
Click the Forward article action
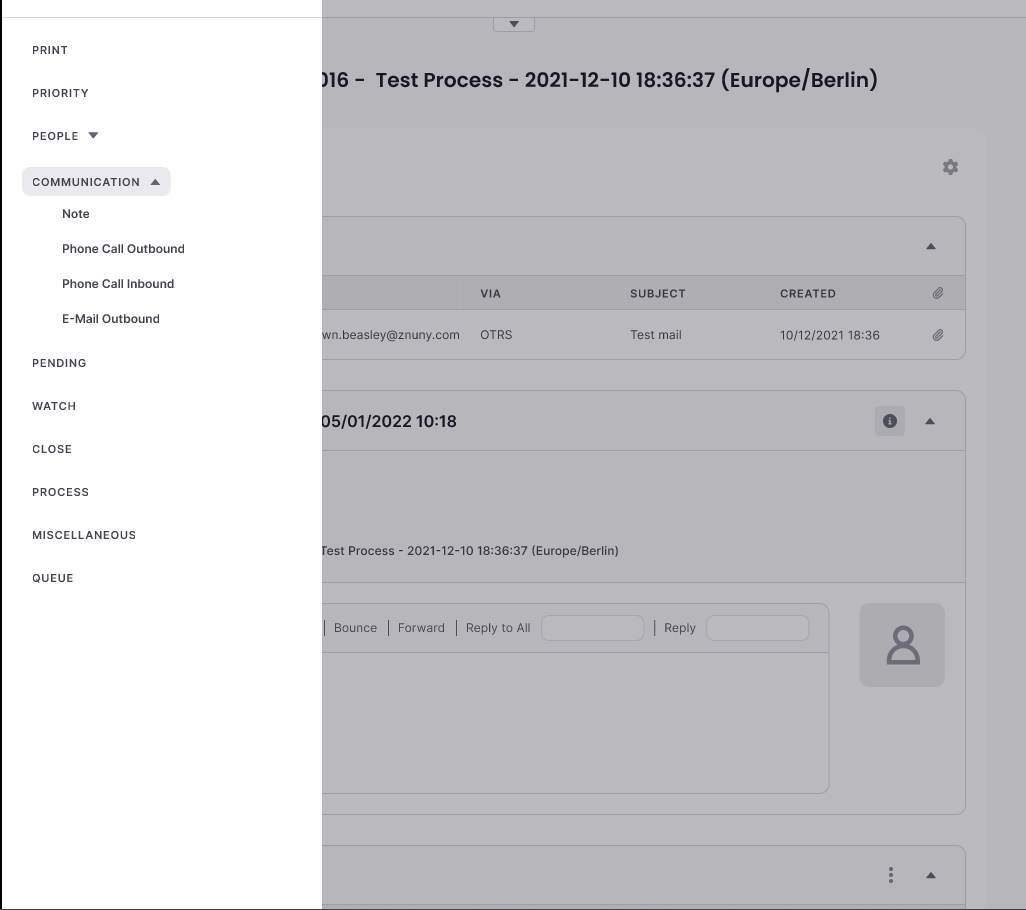421,628
